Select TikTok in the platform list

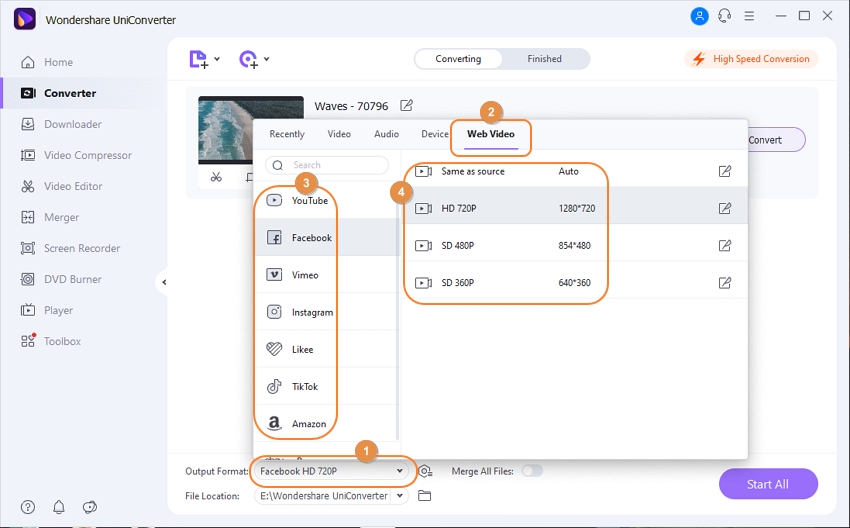coord(327,387)
